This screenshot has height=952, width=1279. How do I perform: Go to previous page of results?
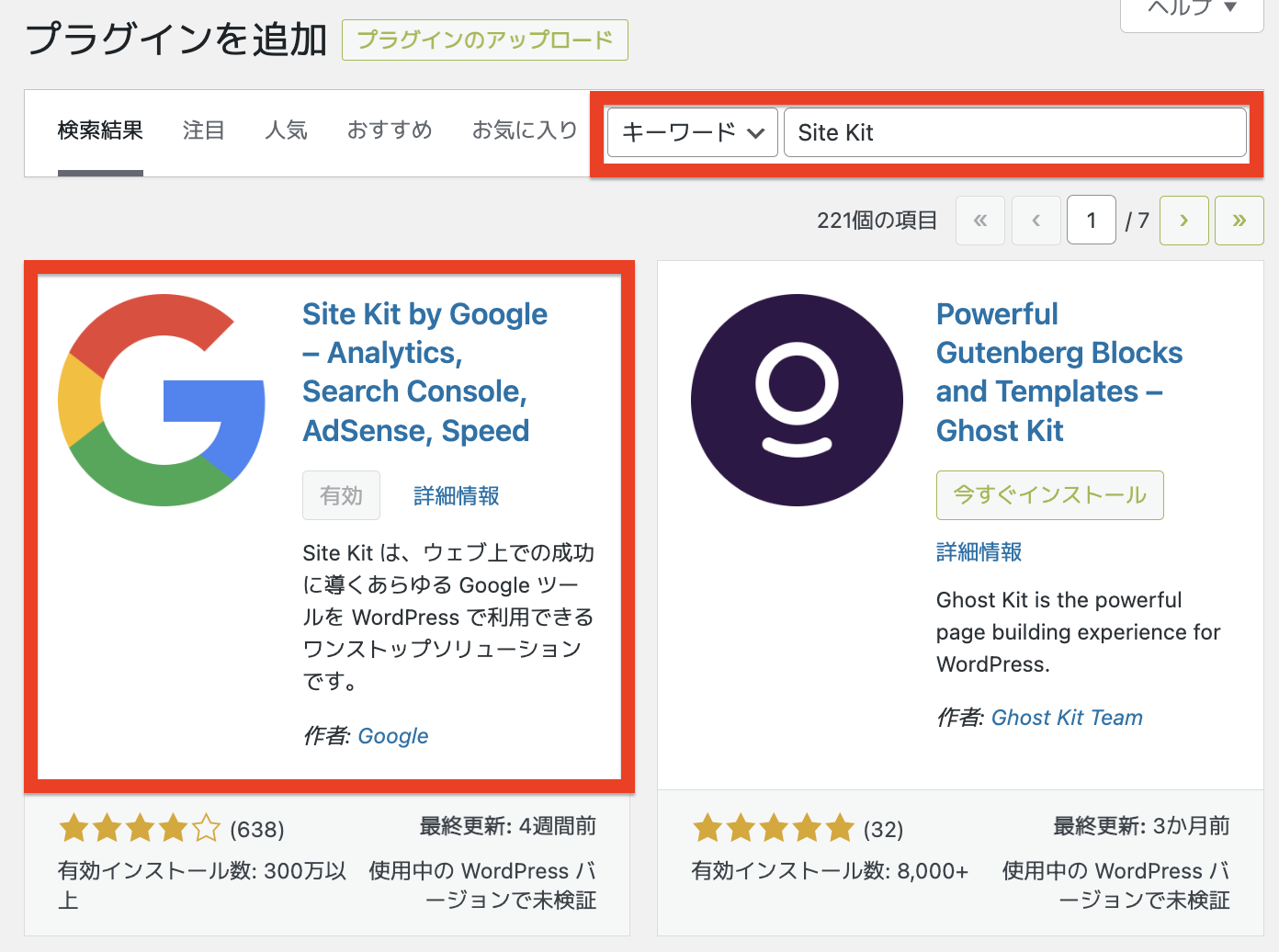pyautogui.click(x=1036, y=221)
